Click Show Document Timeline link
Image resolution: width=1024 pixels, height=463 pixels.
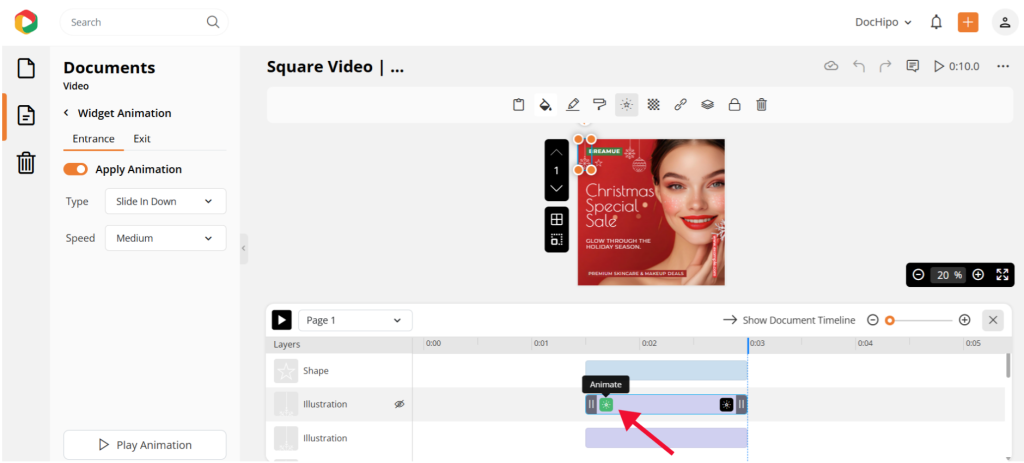tap(789, 320)
